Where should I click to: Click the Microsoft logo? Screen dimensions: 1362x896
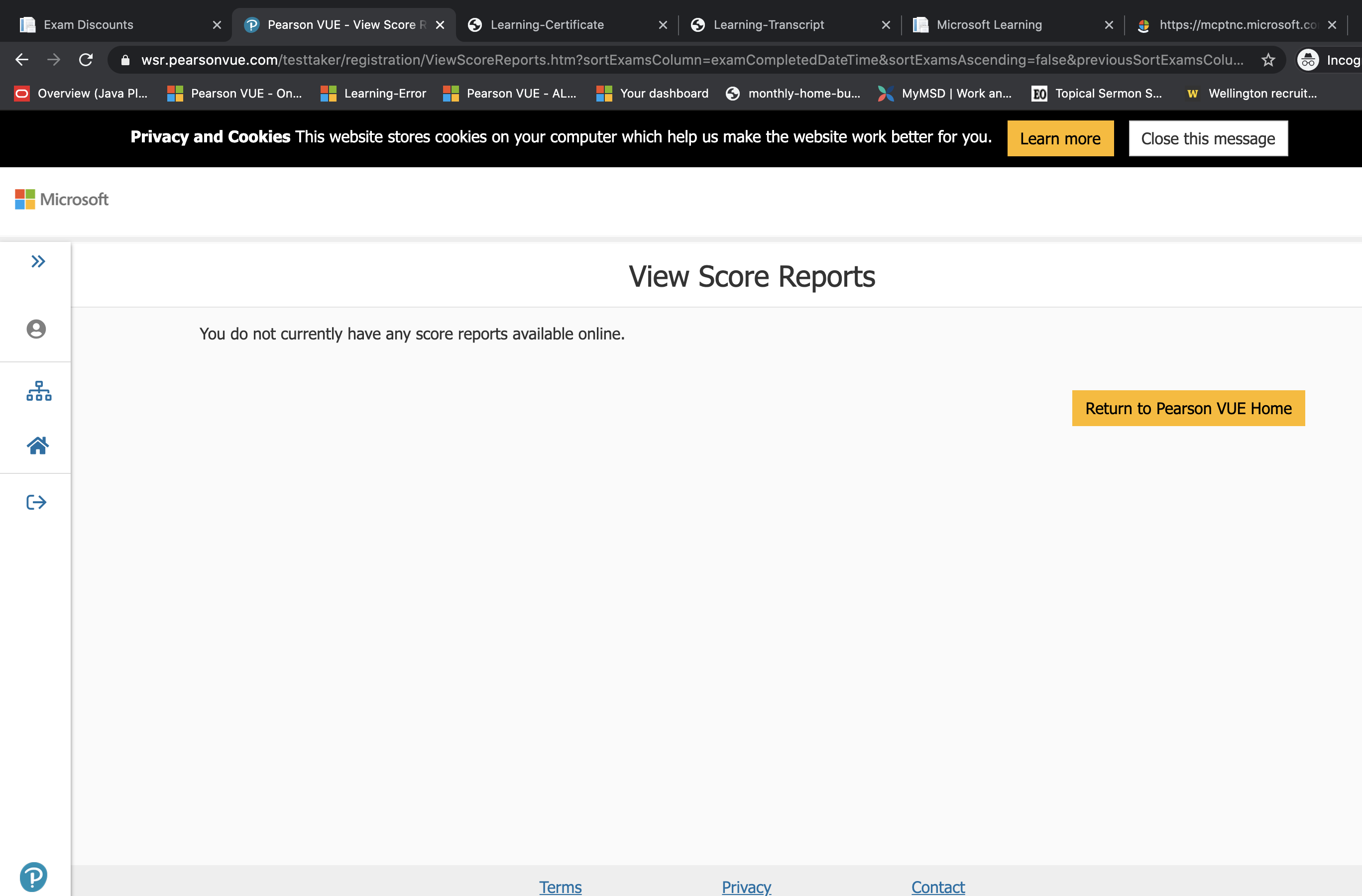click(62, 199)
